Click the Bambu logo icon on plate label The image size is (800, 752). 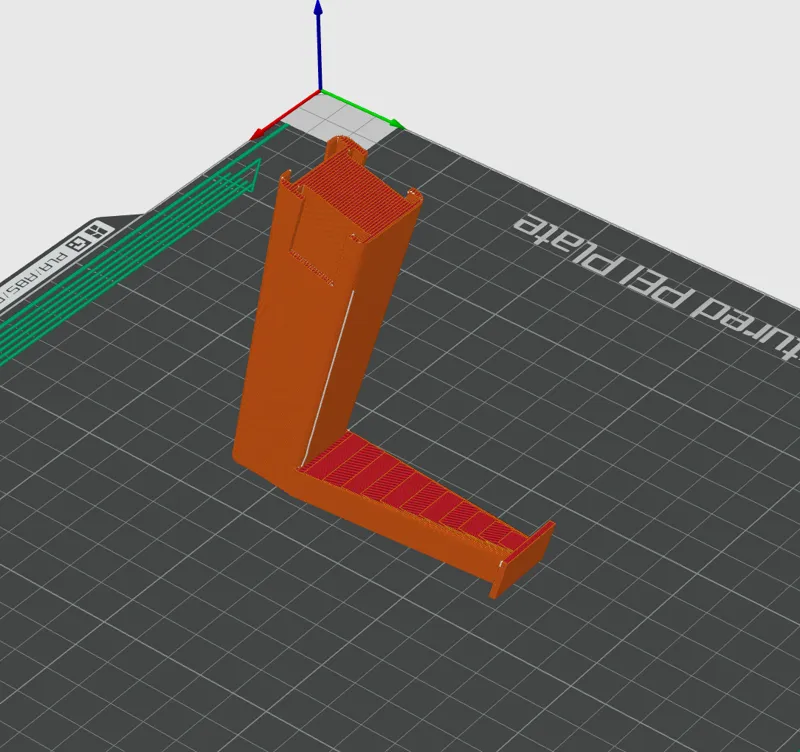98,232
